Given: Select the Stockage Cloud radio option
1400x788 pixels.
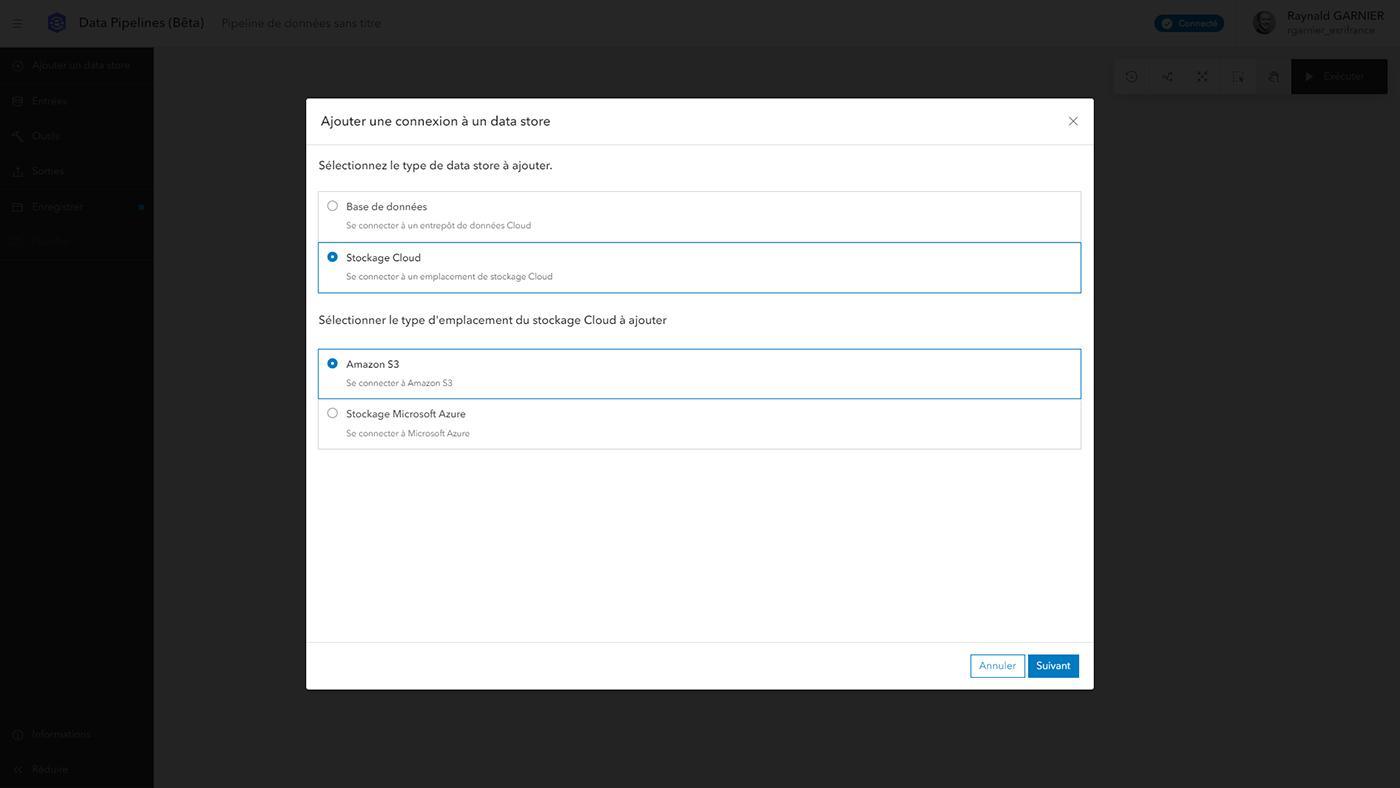Looking at the screenshot, I should coord(332,257).
